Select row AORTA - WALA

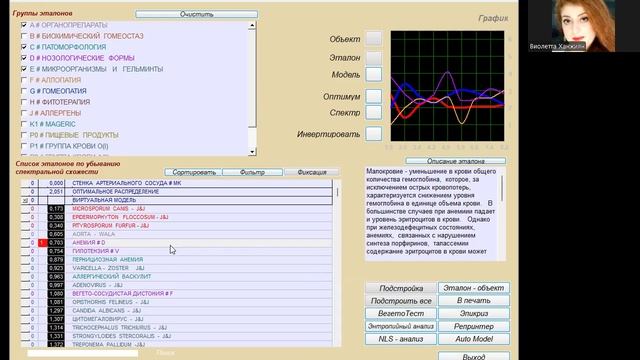click(x=177, y=234)
